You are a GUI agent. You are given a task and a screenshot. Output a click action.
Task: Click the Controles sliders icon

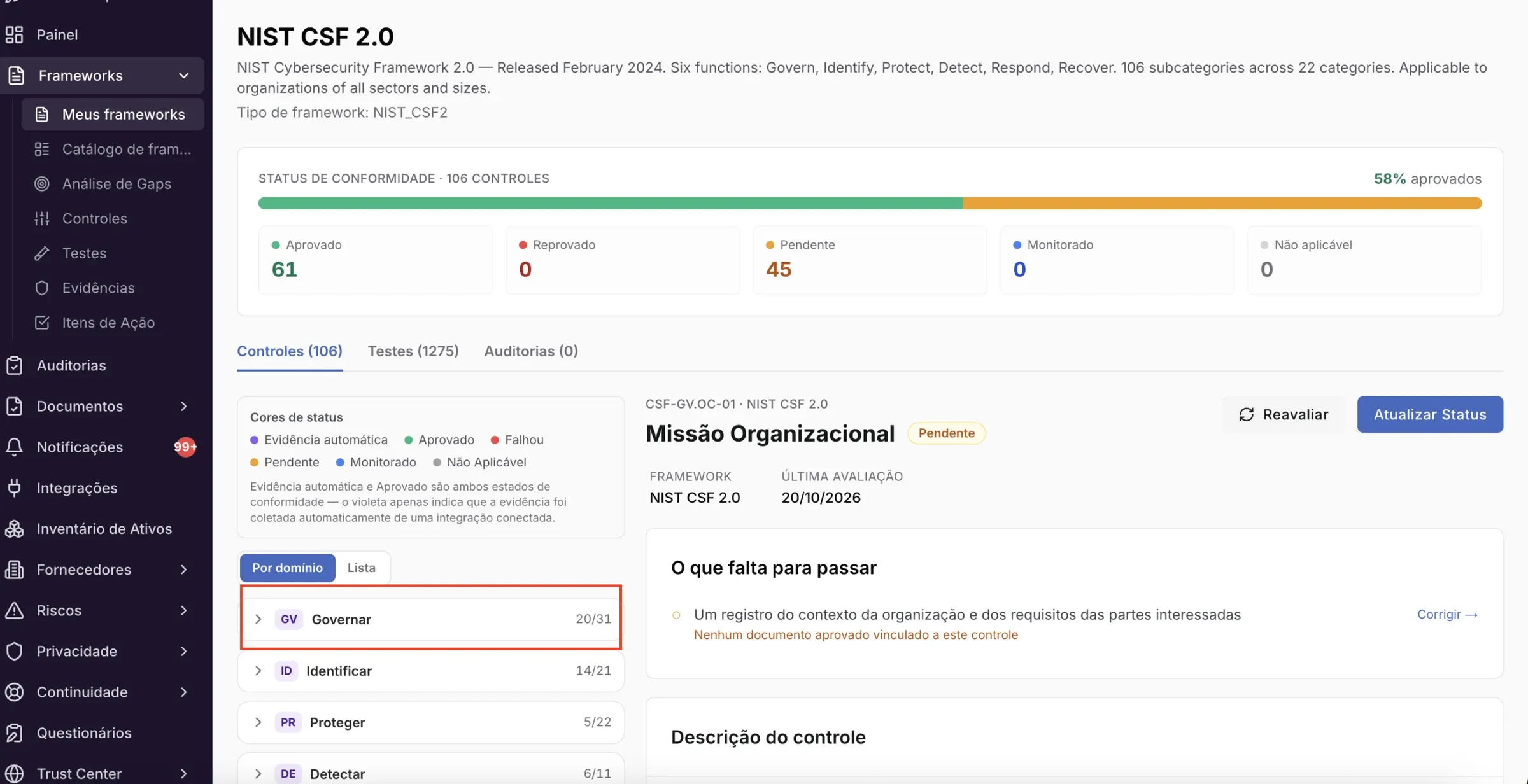(x=42, y=218)
